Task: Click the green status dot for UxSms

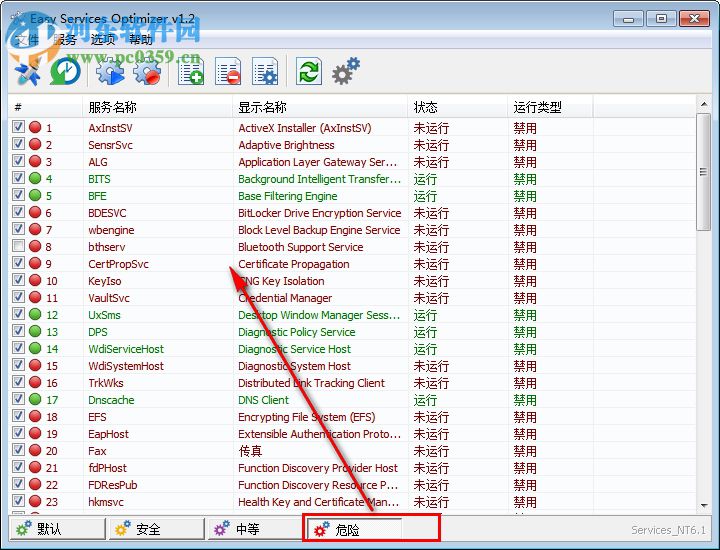Action: click(35, 314)
